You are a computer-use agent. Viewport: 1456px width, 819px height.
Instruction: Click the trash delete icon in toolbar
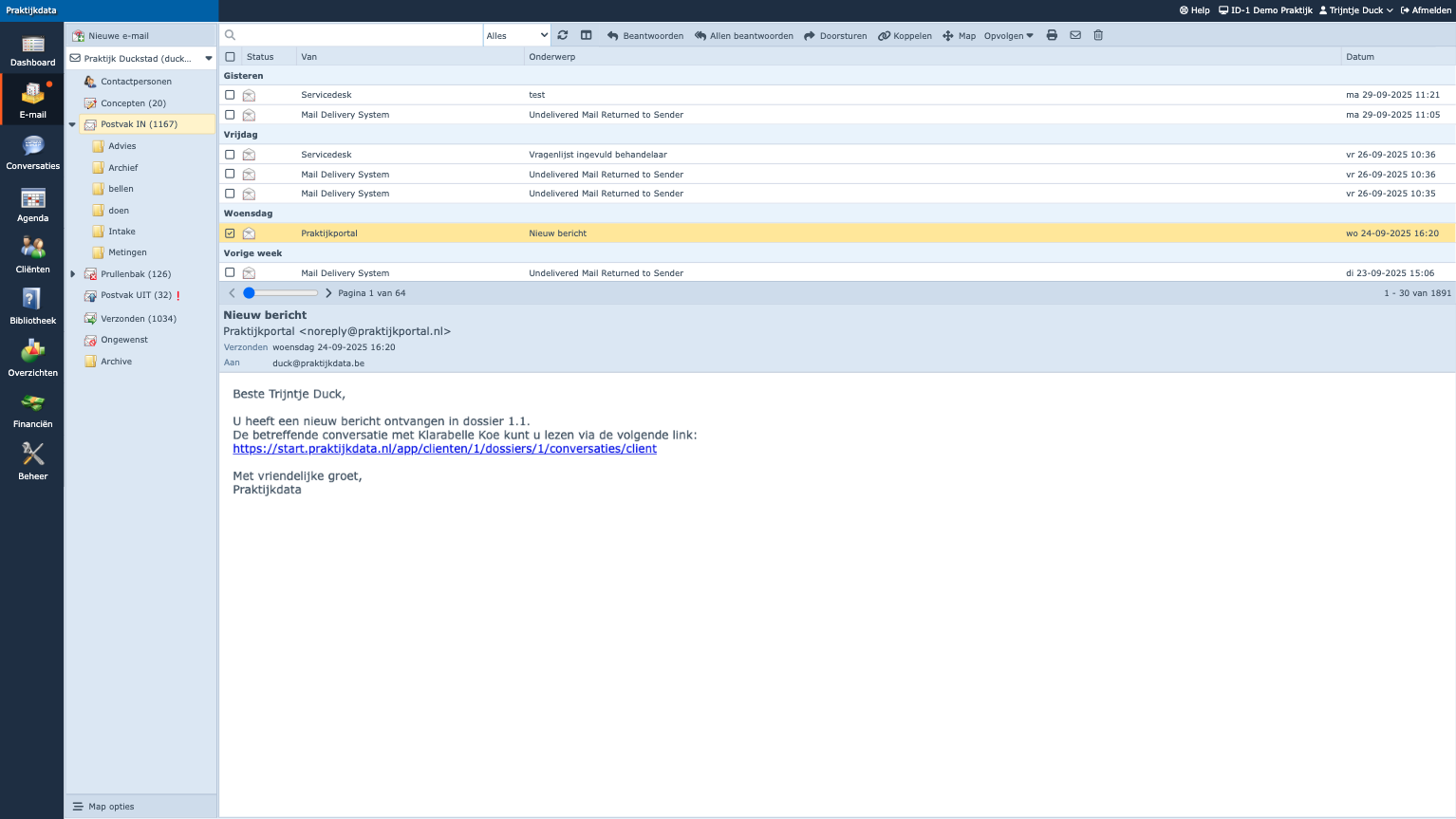click(1098, 35)
